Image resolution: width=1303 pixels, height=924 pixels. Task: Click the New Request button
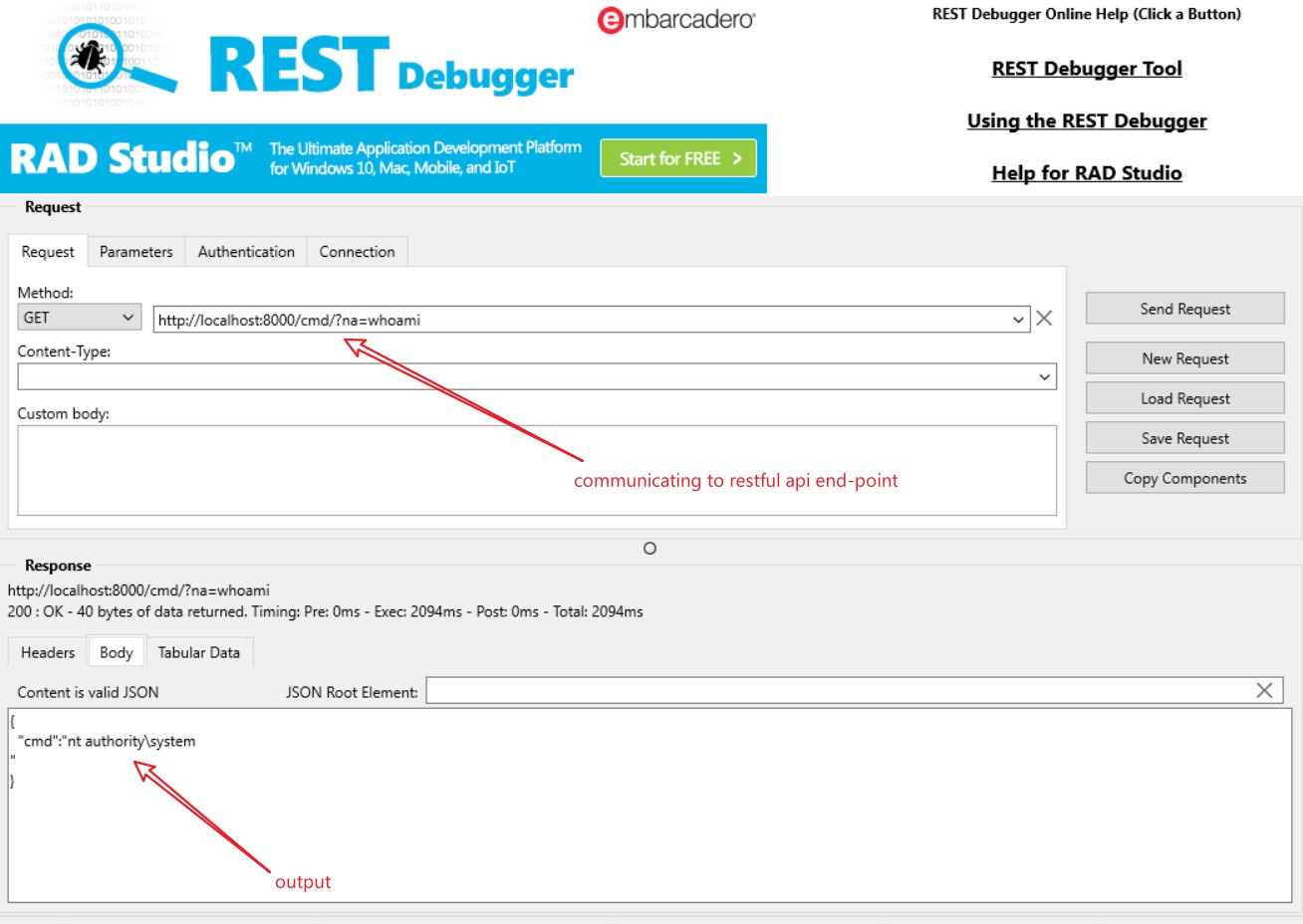[1185, 358]
